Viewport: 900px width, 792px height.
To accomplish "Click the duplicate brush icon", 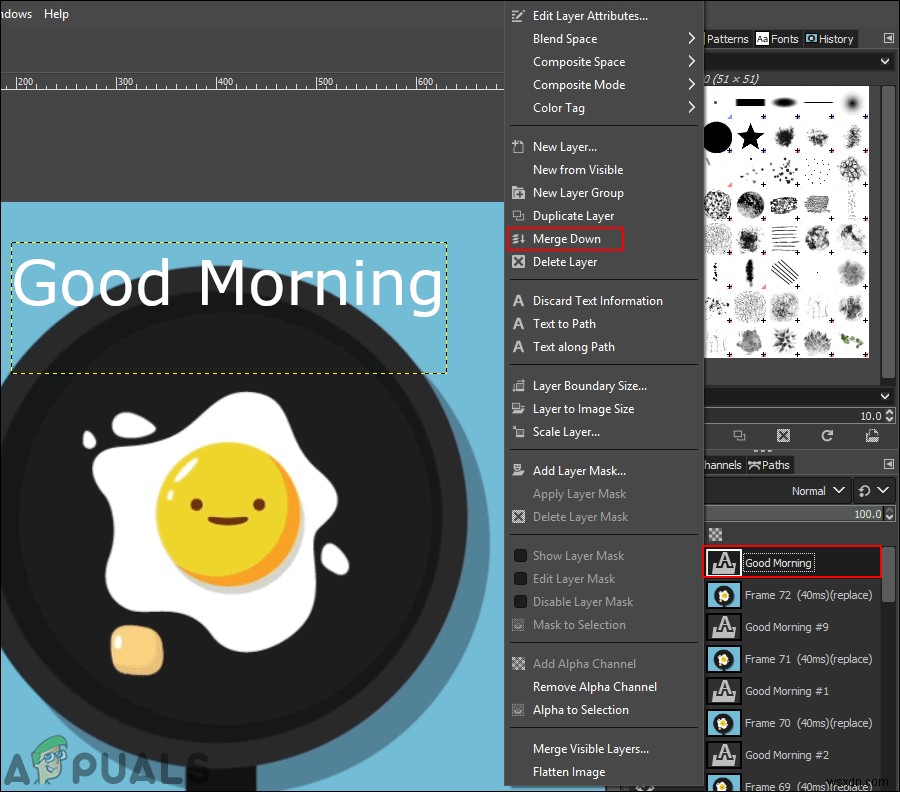I will point(739,436).
